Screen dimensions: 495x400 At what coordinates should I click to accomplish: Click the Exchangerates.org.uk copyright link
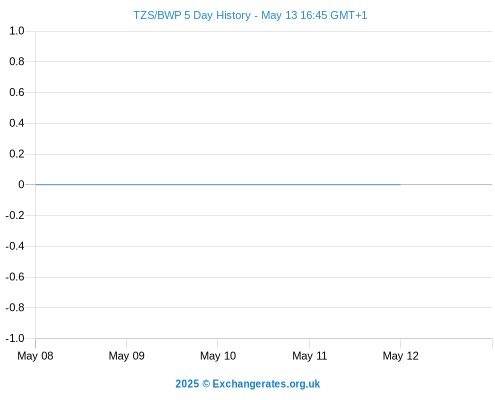pos(247,384)
